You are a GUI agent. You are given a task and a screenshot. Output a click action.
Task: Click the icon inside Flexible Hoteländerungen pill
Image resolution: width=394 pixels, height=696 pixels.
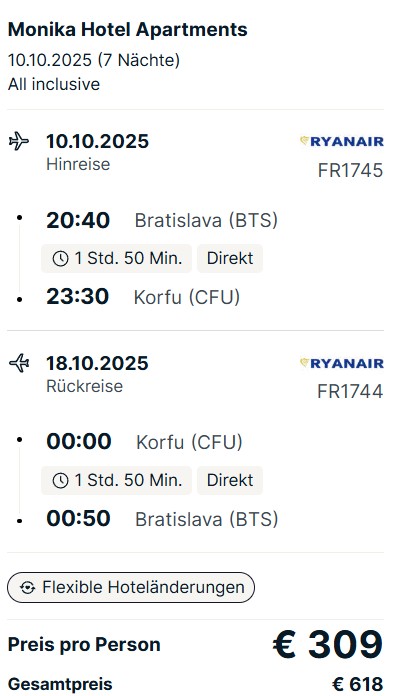coord(28,588)
